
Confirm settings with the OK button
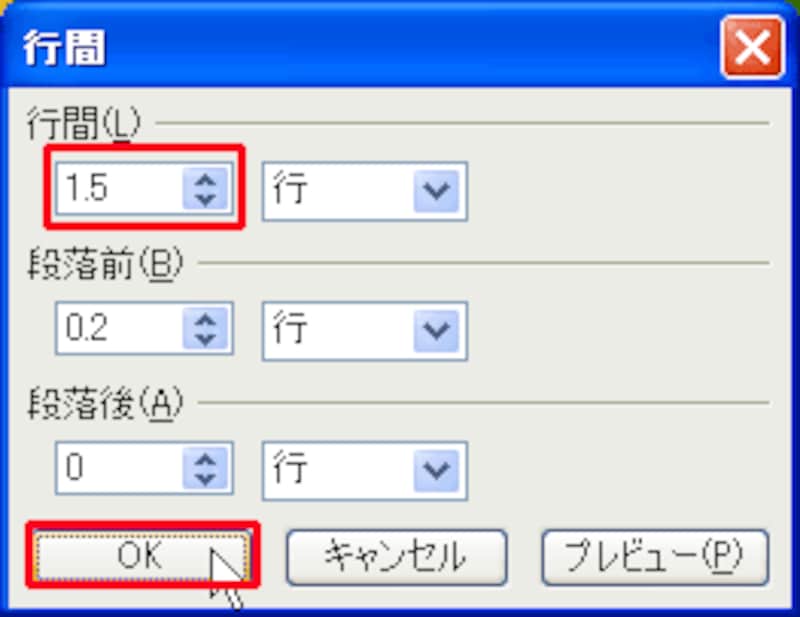click(142, 555)
